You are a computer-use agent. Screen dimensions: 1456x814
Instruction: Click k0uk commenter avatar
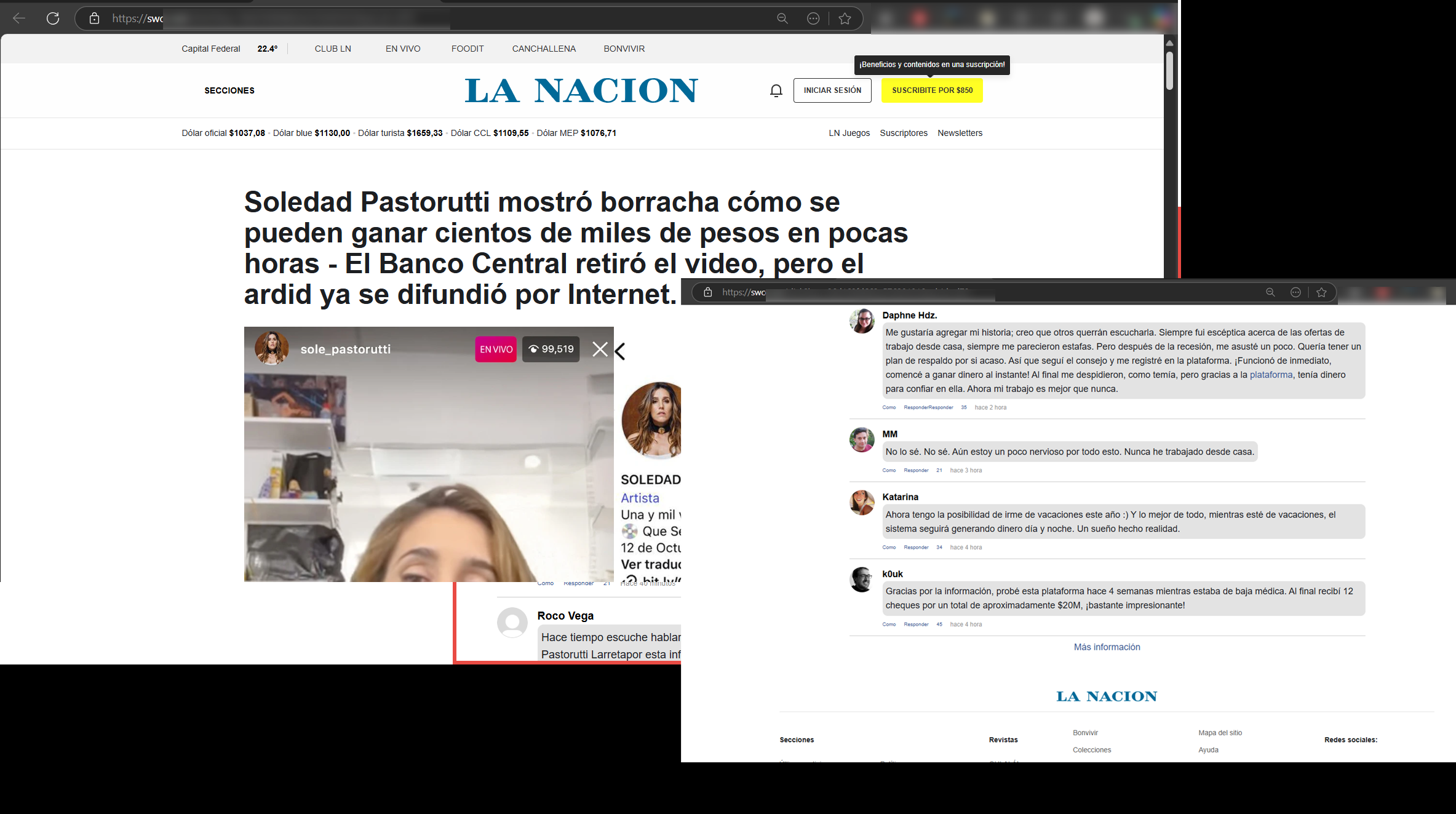coord(862,579)
